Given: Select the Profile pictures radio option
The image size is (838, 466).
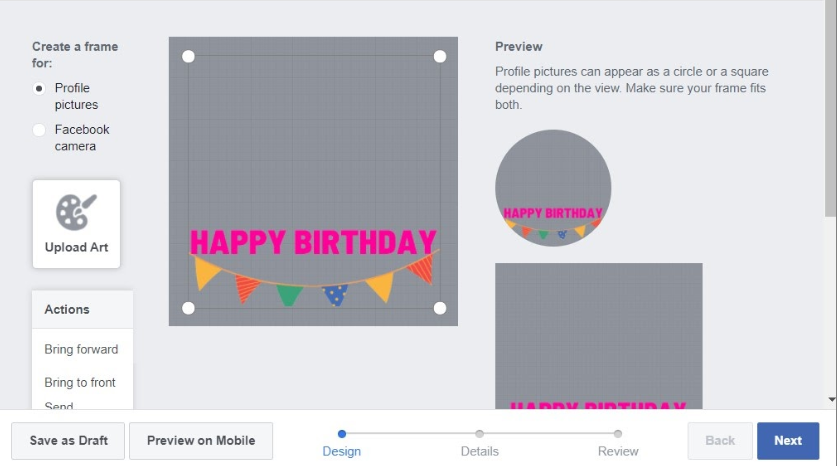Looking at the screenshot, I should tap(39, 88).
